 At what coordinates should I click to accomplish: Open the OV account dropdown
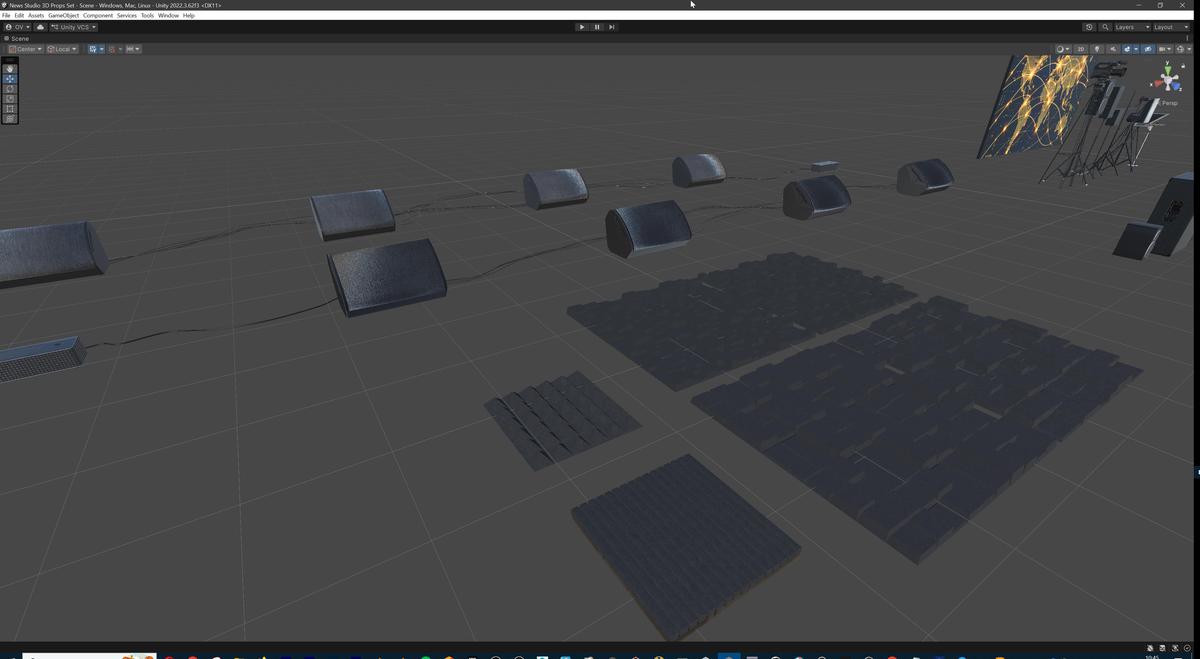17,27
